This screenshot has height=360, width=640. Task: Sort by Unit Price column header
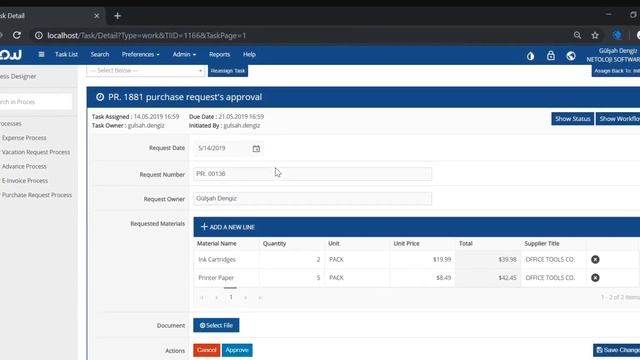pos(406,244)
